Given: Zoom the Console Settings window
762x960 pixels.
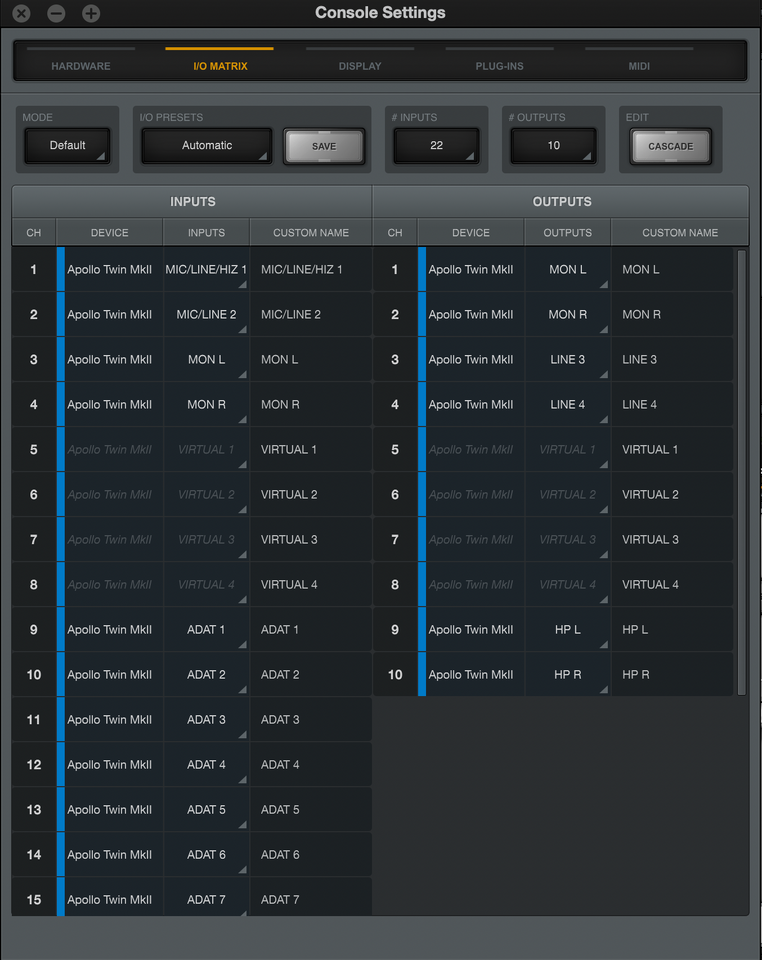Looking at the screenshot, I should coord(91,13).
